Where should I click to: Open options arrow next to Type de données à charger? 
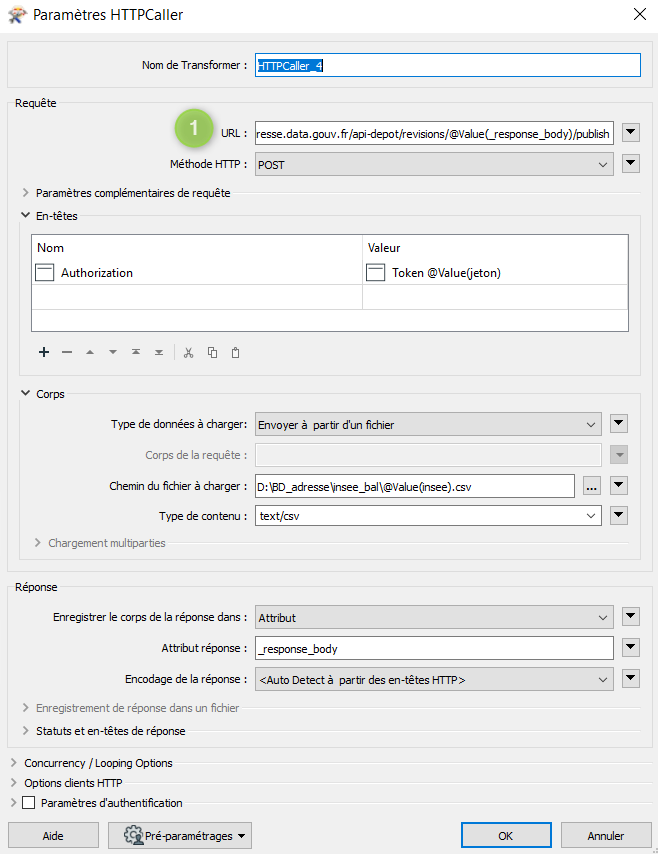[619, 423]
